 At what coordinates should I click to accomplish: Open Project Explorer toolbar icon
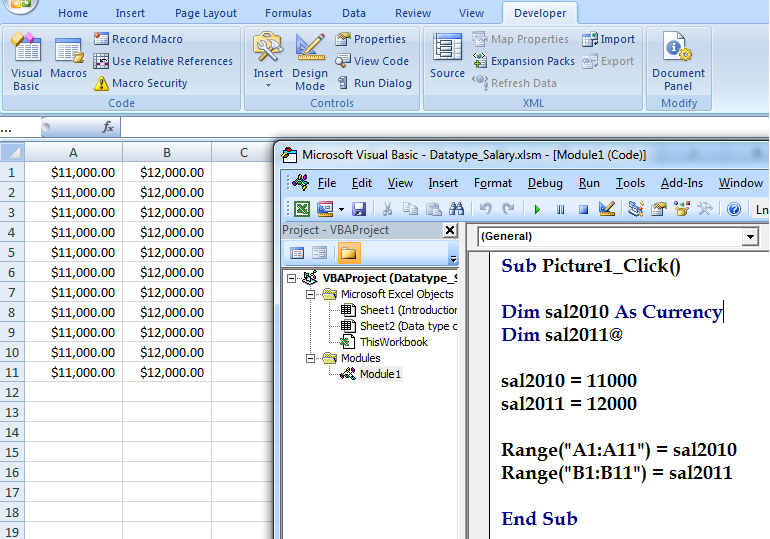tap(636, 209)
